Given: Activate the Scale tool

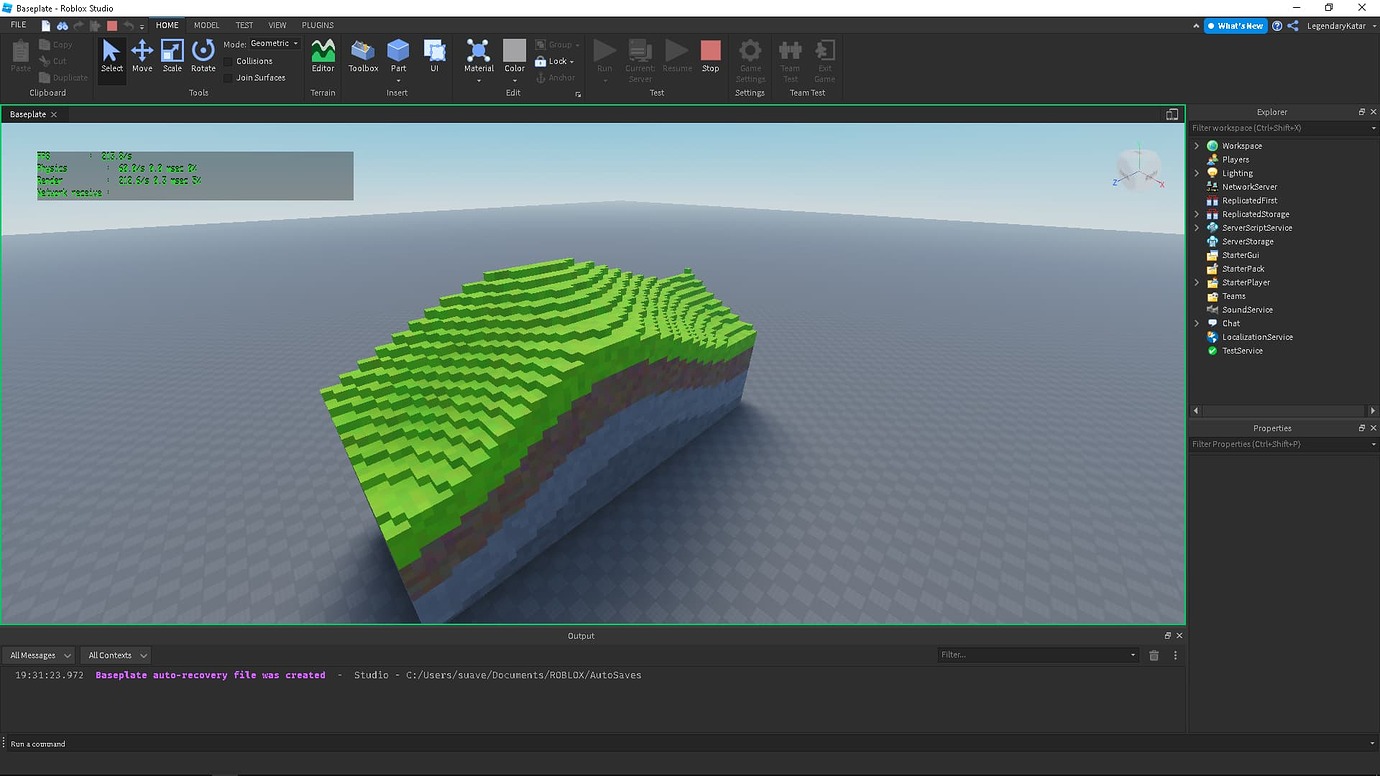Looking at the screenshot, I should click(x=171, y=56).
